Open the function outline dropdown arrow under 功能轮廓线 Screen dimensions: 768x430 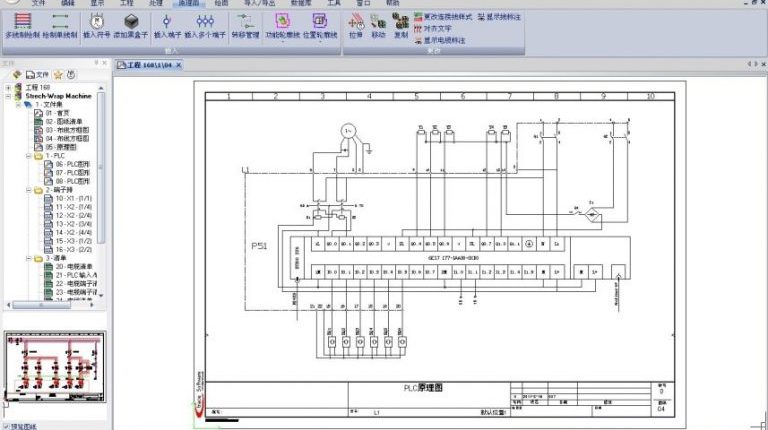pos(283,42)
